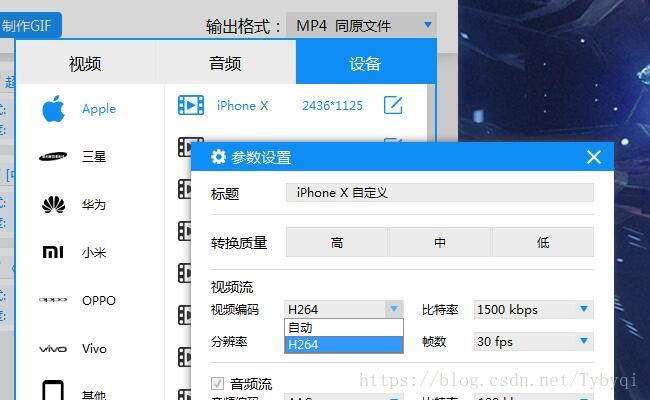Viewport: 650px width, 400px height.
Task: Set conversion quality to 低
Action: click(x=543, y=242)
